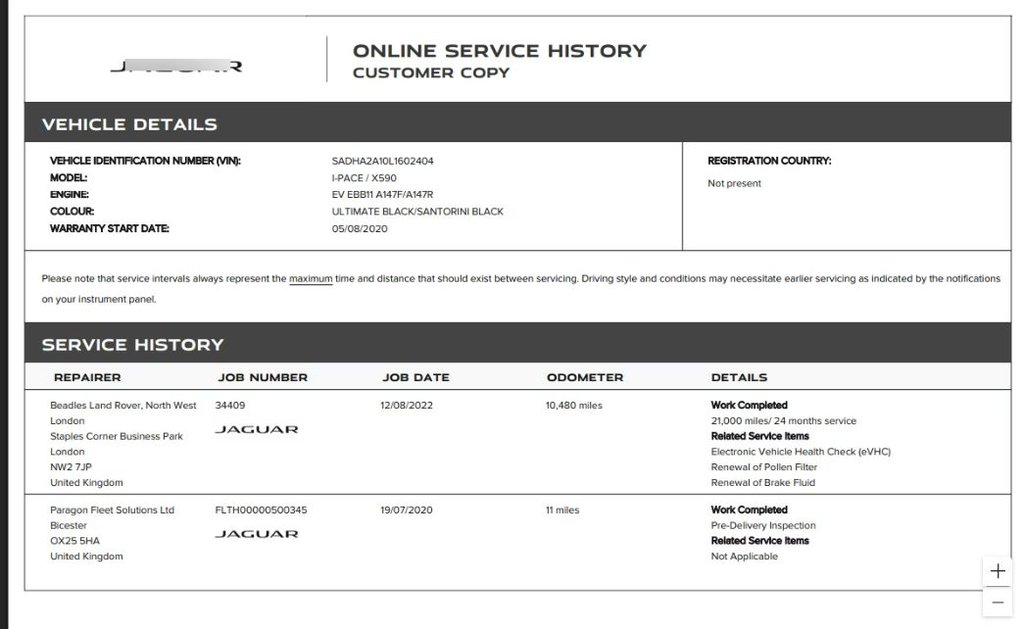Click the Beadles Land Rover repairer entry

click(x=123, y=405)
